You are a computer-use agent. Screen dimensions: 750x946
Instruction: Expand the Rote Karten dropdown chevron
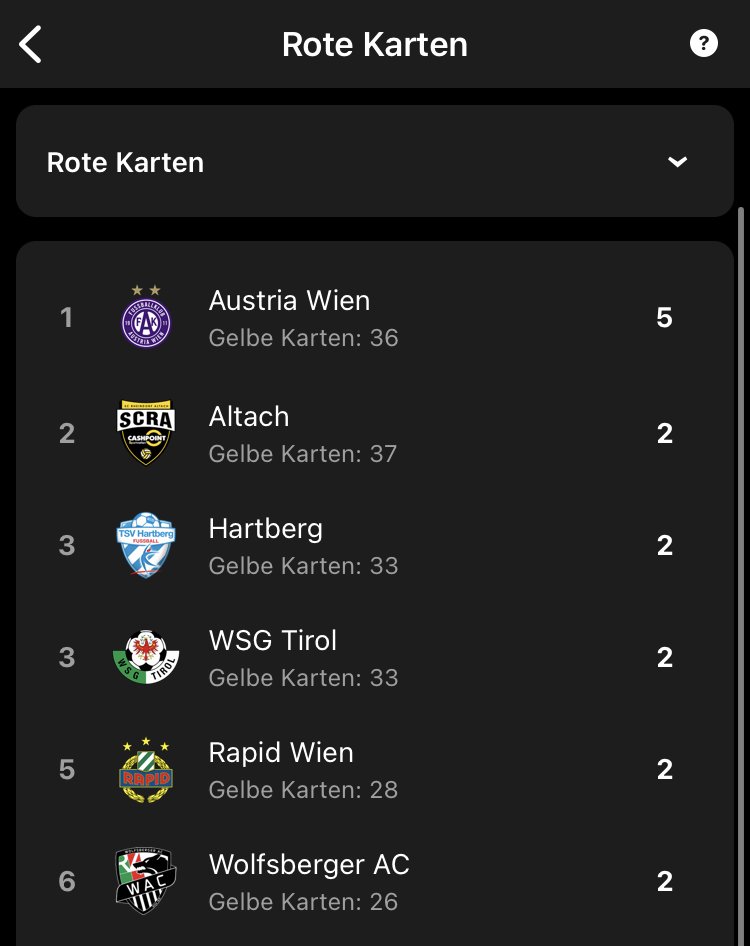coord(678,162)
